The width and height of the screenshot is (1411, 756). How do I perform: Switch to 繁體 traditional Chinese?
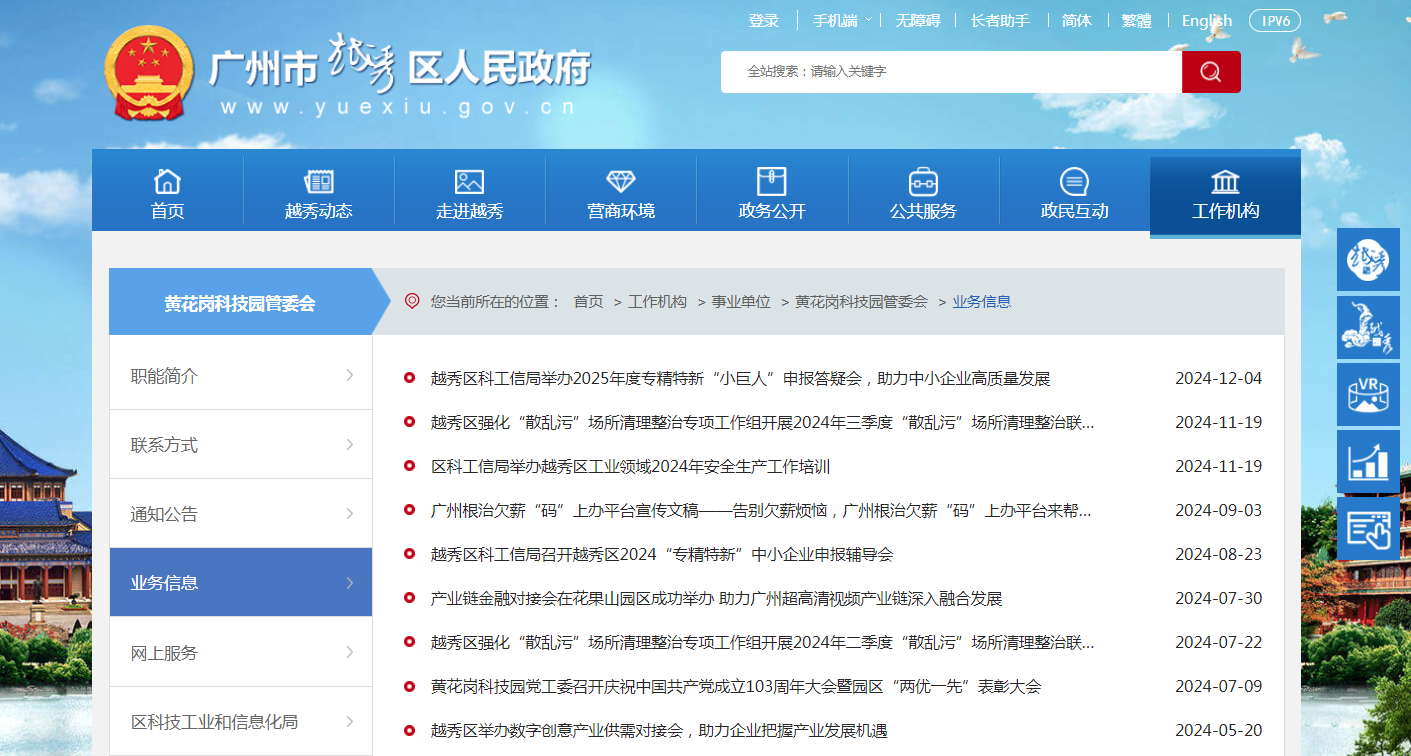(1136, 20)
